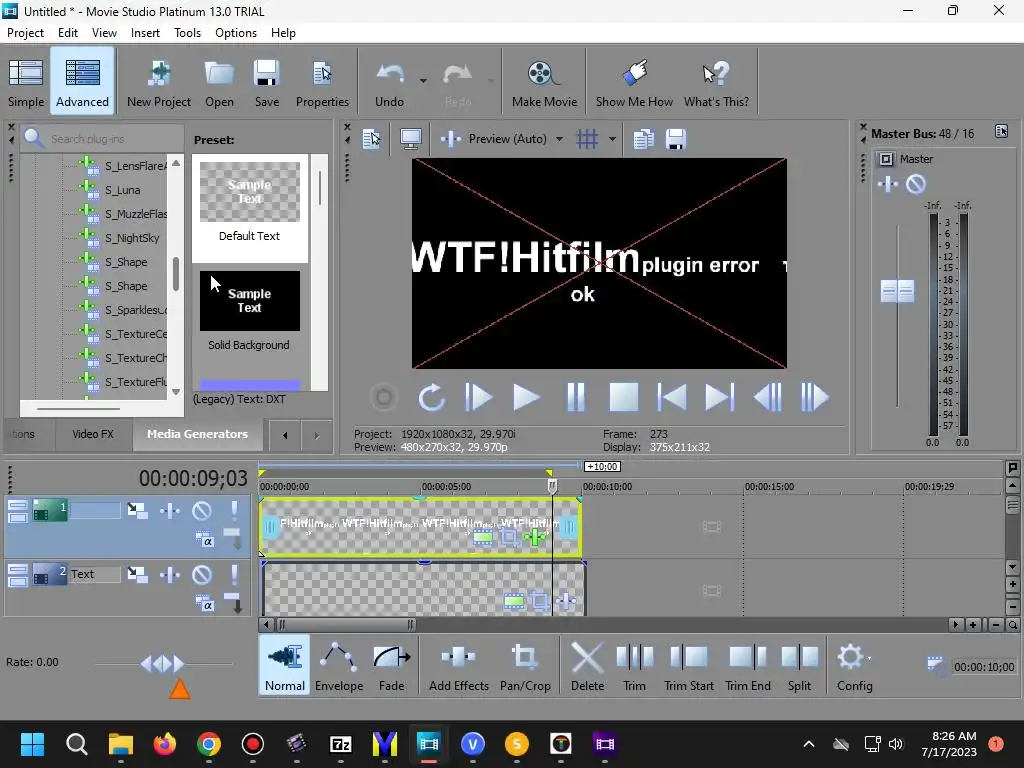The height and width of the screenshot is (768, 1024).
Task: Open Master FX button
Action: click(x=888, y=184)
